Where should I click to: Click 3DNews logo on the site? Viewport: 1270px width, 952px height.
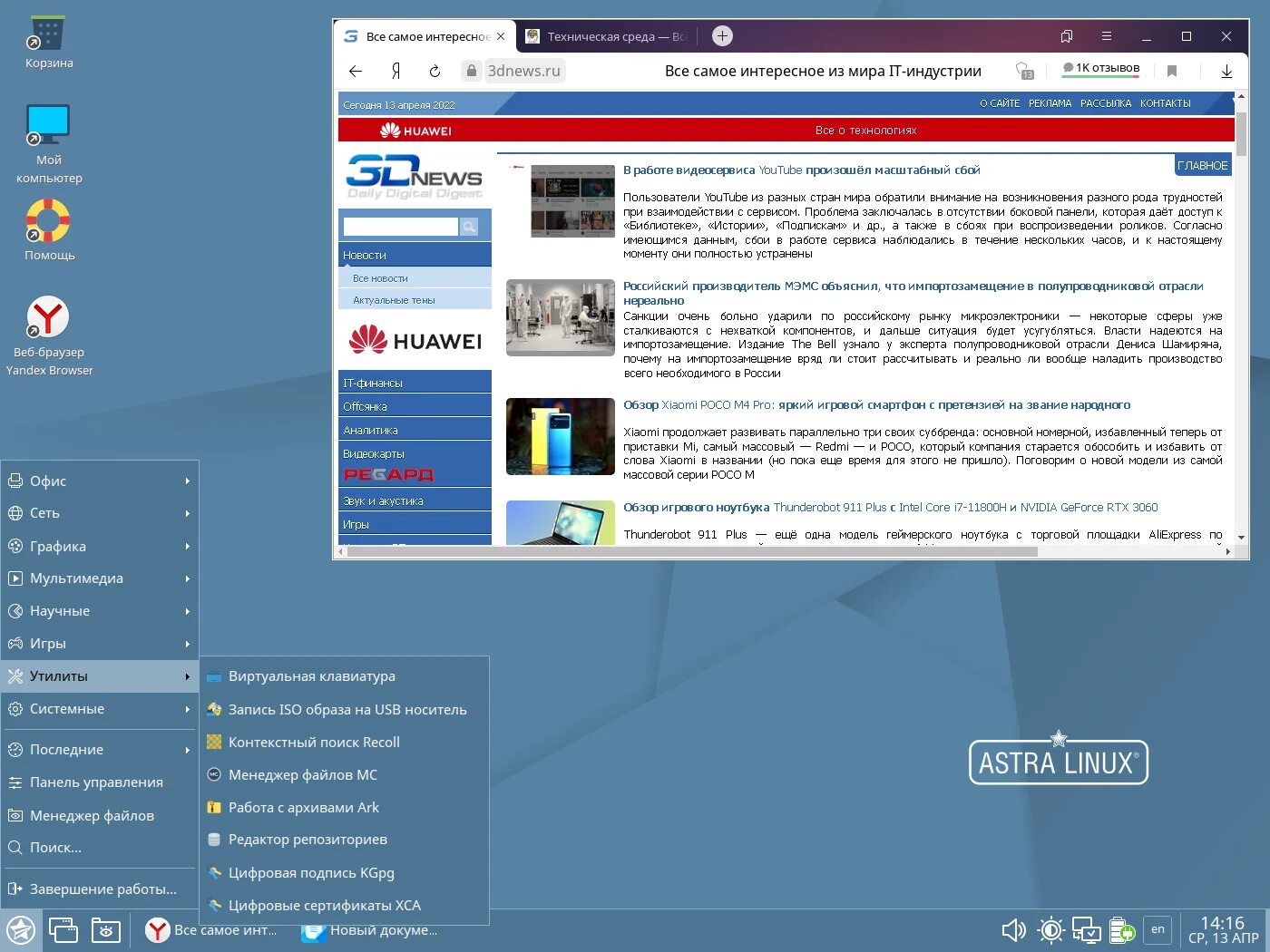click(415, 176)
